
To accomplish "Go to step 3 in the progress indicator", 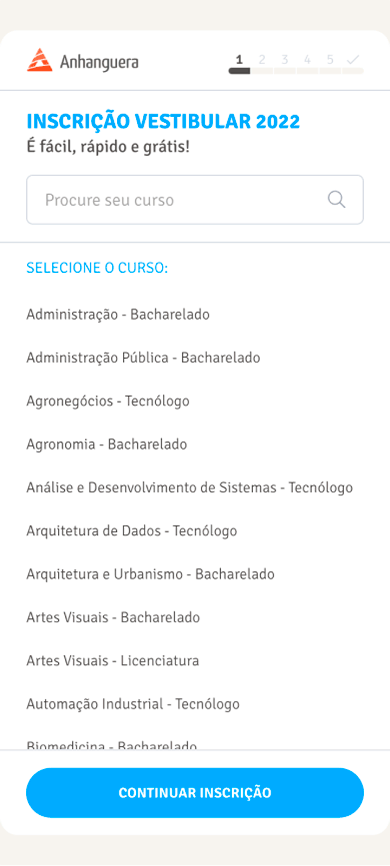I will coord(284,60).
